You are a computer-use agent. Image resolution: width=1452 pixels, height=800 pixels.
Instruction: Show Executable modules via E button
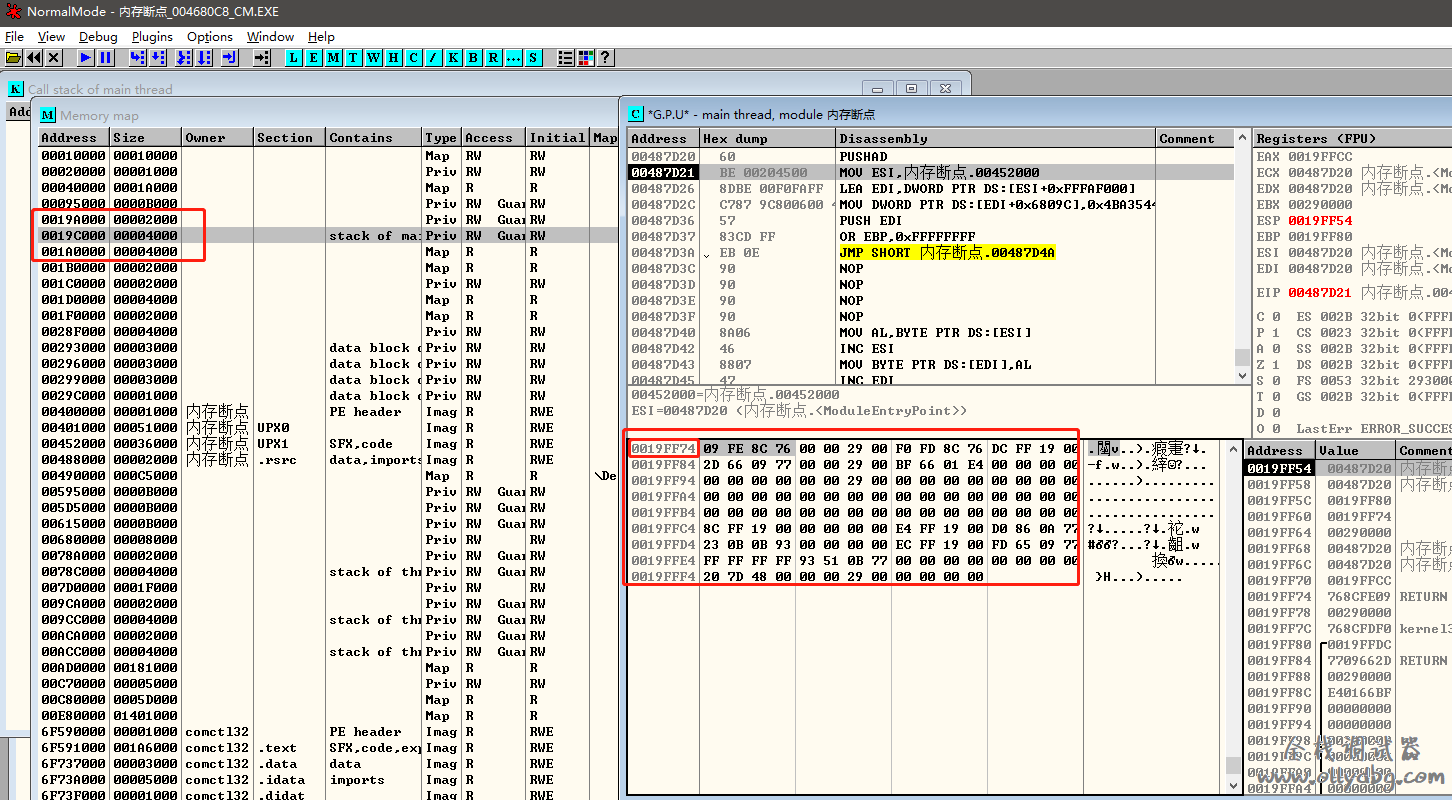coord(313,58)
